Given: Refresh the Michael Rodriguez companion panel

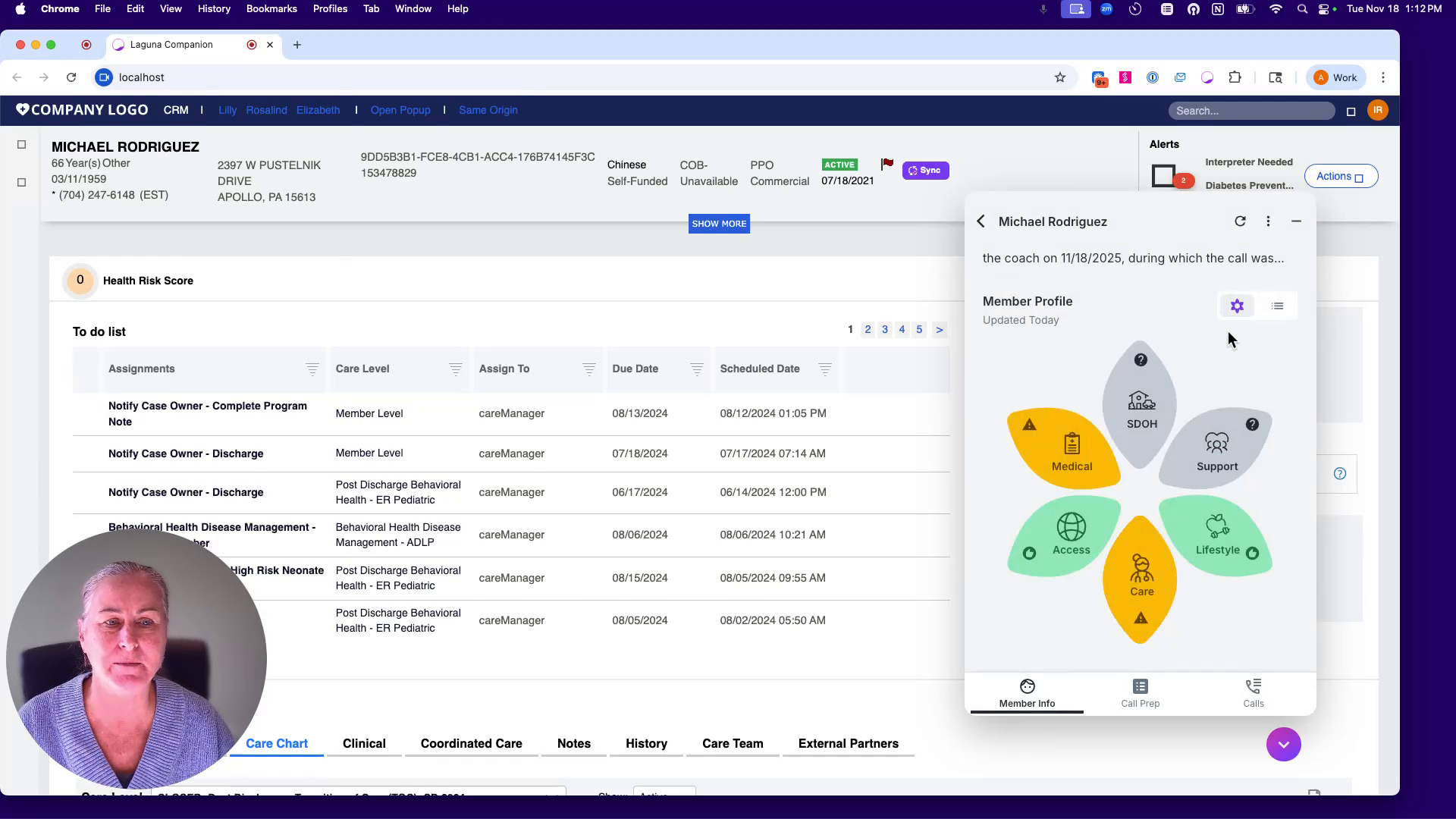Looking at the screenshot, I should click(x=1240, y=221).
